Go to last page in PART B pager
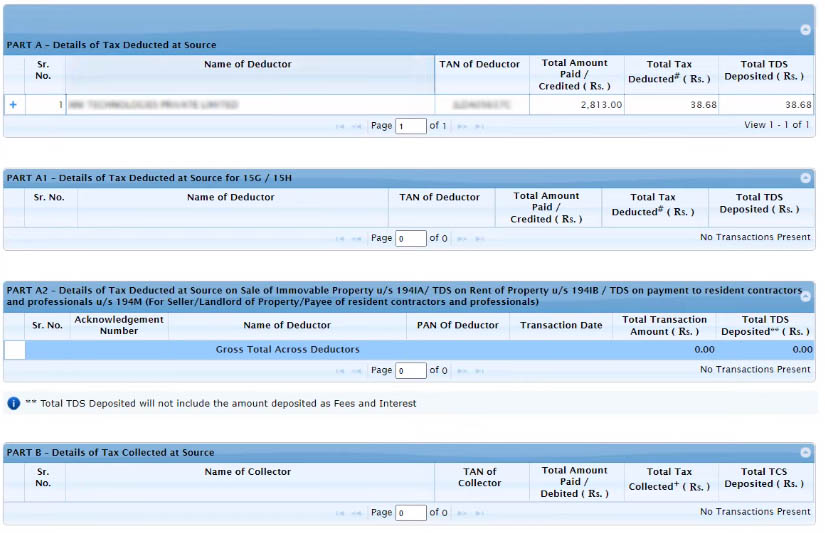 click(479, 513)
